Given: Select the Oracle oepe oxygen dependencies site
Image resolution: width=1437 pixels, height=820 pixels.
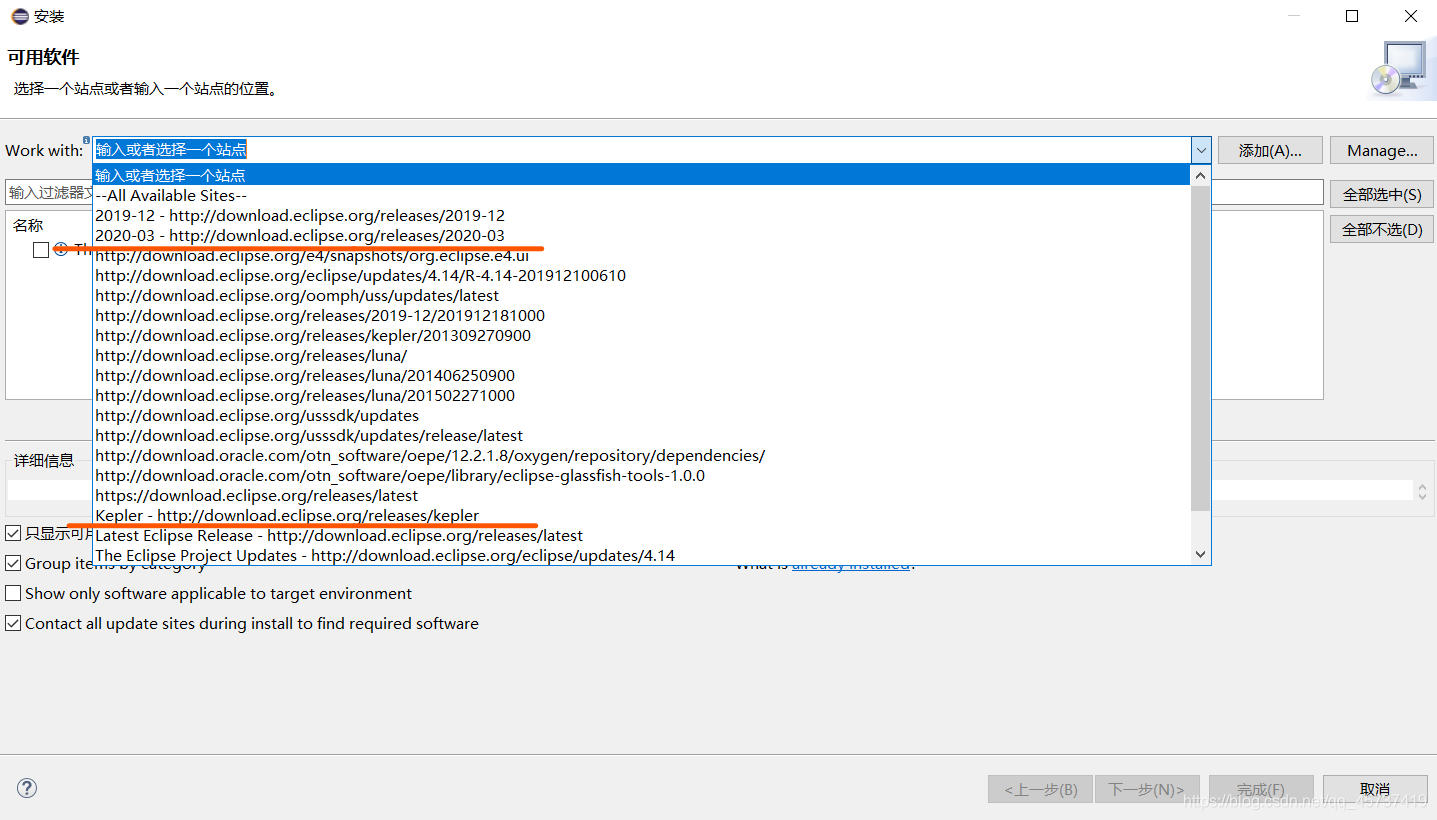Looking at the screenshot, I should coord(642,455).
